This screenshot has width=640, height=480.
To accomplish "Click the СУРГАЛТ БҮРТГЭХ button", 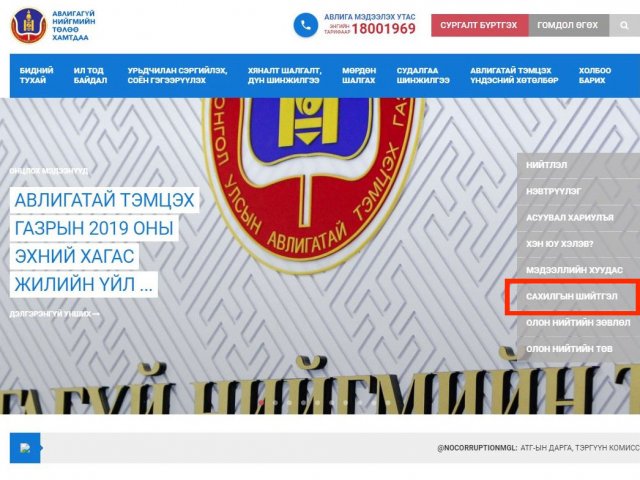I will pyautogui.click(x=479, y=25).
